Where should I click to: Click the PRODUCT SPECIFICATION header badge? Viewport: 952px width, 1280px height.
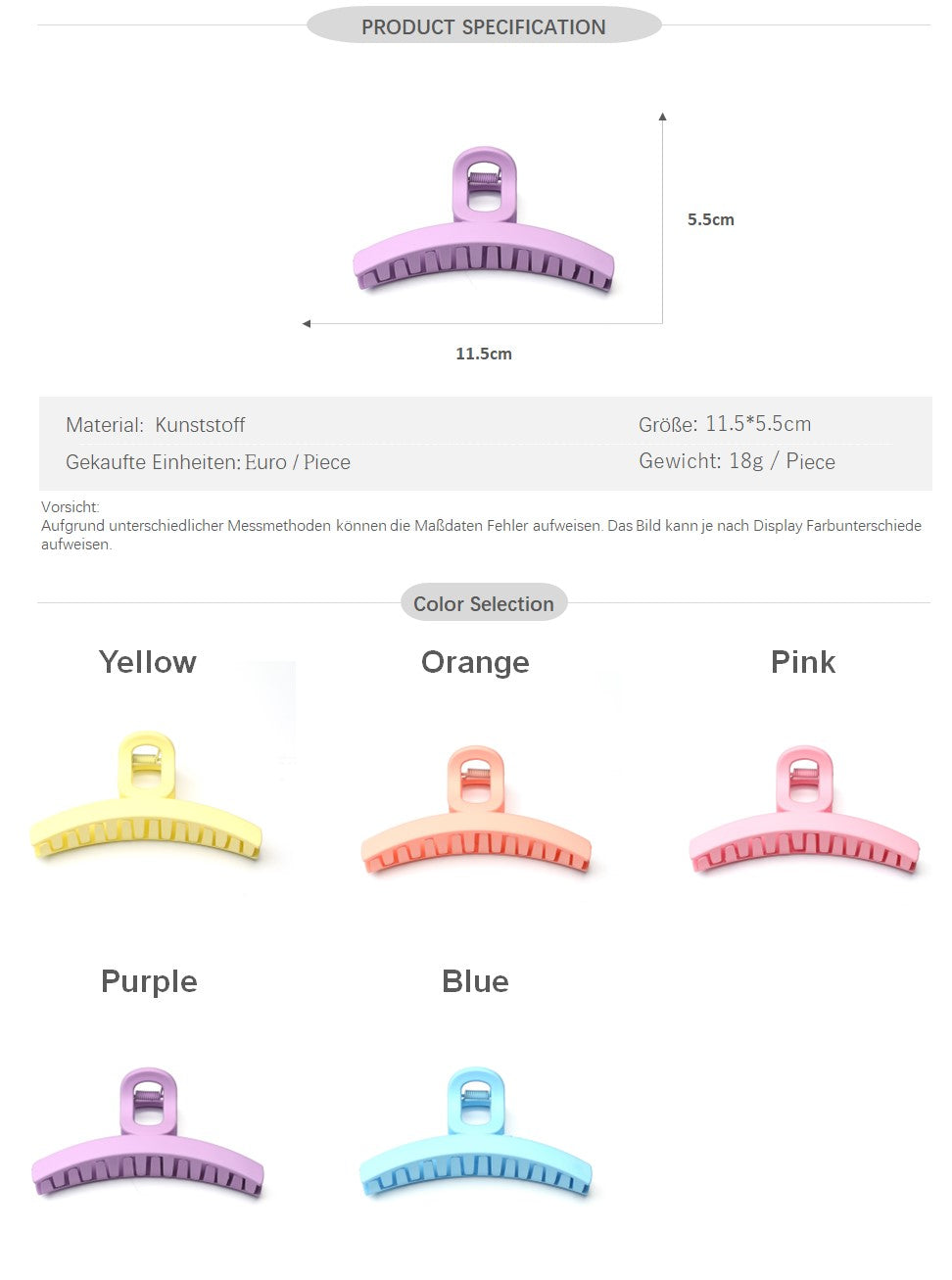pos(484,26)
